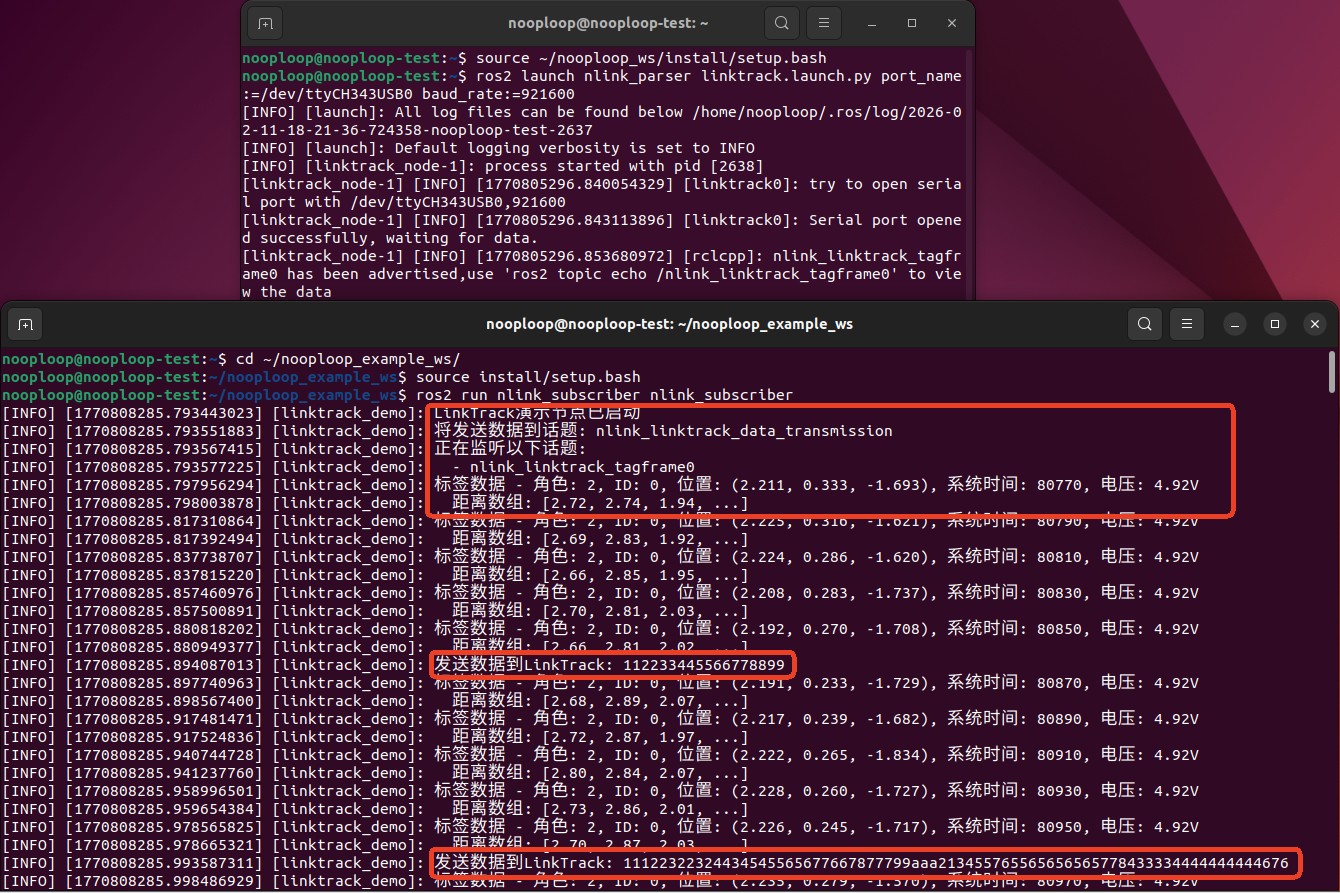This screenshot has height=893, width=1340.
Task: Open search in the nooploop_example_ws terminal
Action: (1144, 324)
